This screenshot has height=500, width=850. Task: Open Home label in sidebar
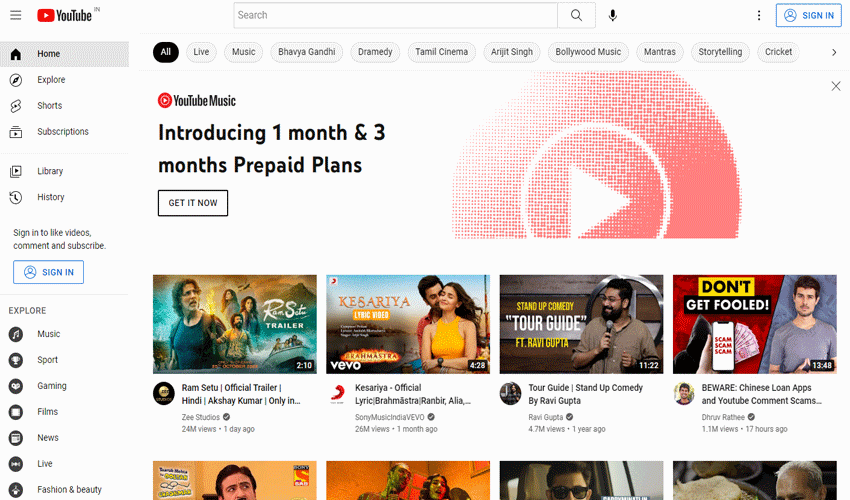48,54
